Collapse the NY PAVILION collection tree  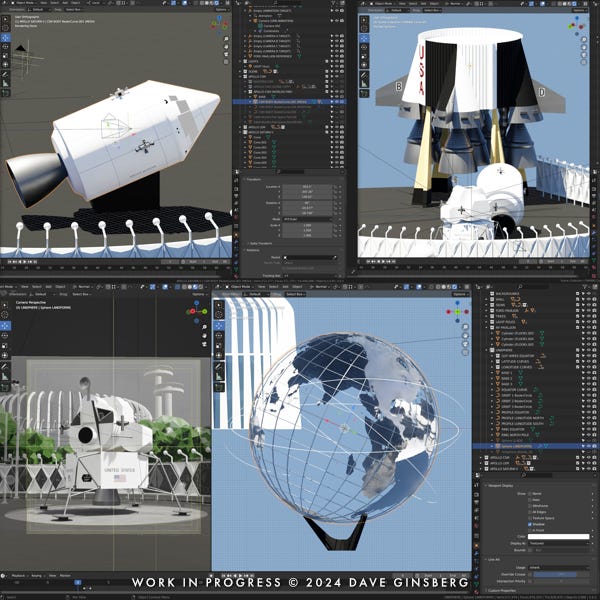[x=486, y=328]
